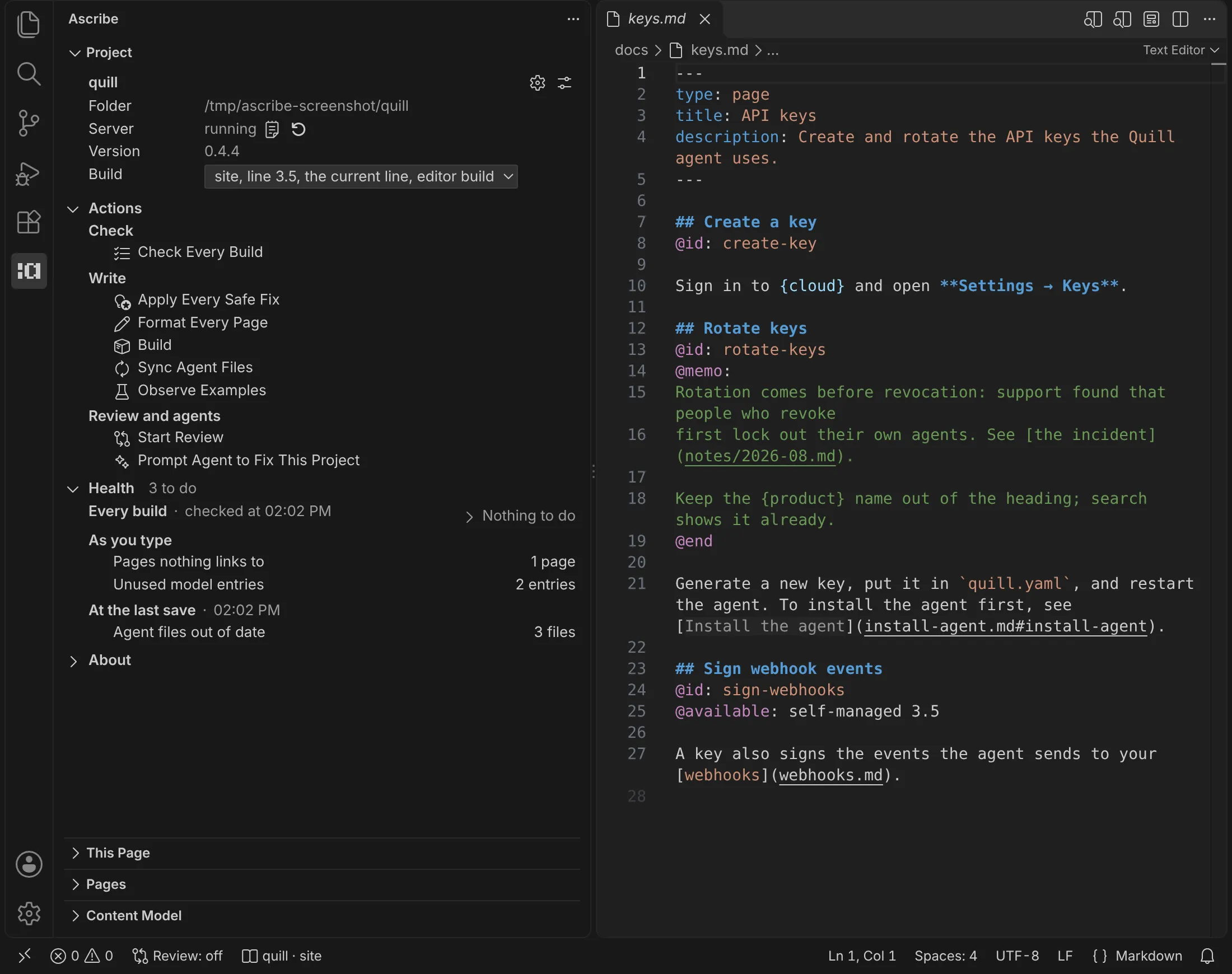The image size is (1232, 974).
Task: Open the quill project settings gear
Action: point(537,83)
